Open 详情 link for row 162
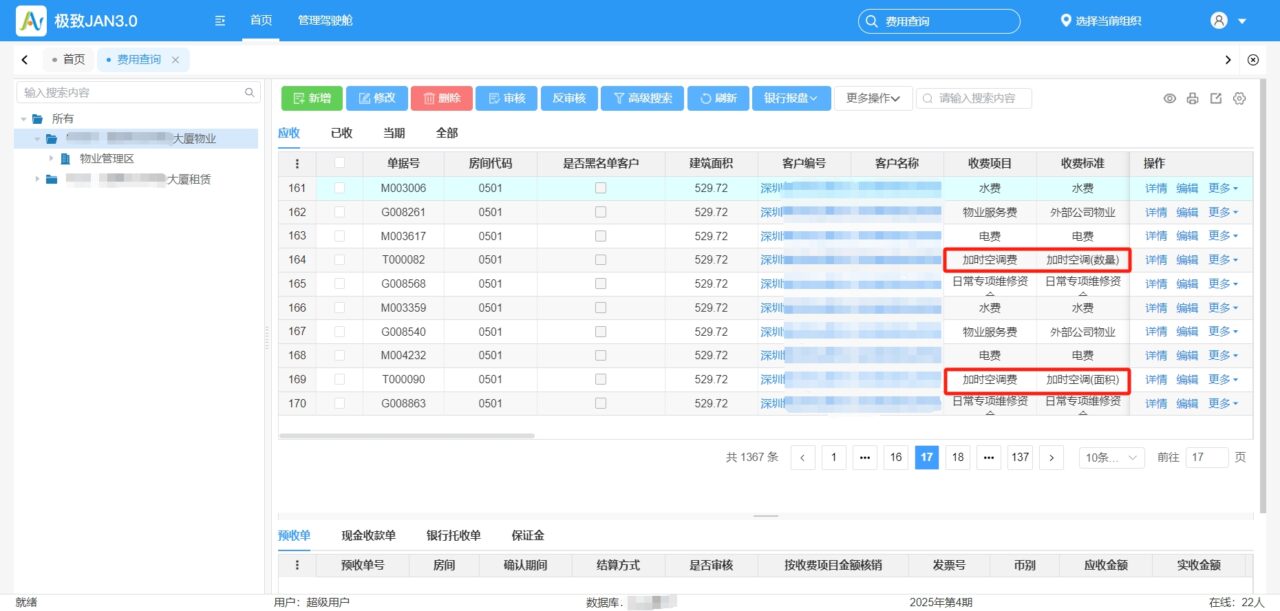 pos(1156,212)
